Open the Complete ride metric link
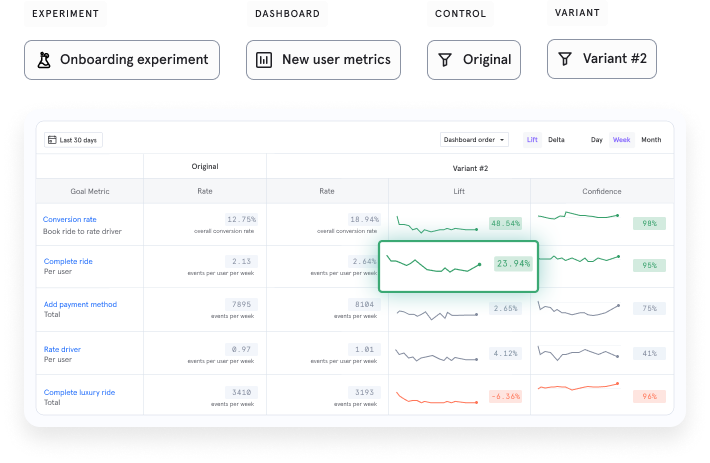The image size is (710, 463). coord(68,261)
